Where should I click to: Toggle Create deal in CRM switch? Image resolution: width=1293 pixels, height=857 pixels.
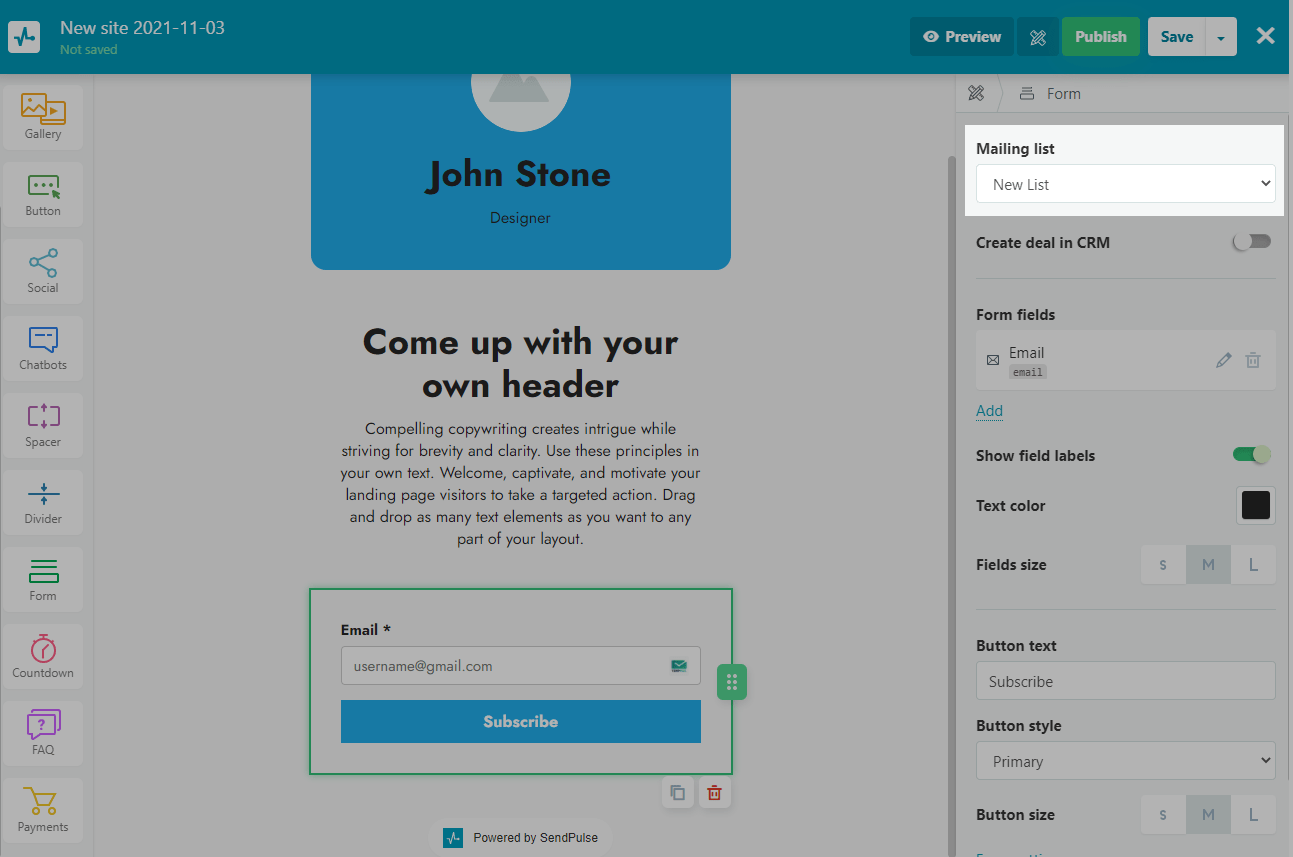pyautogui.click(x=1251, y=242)
